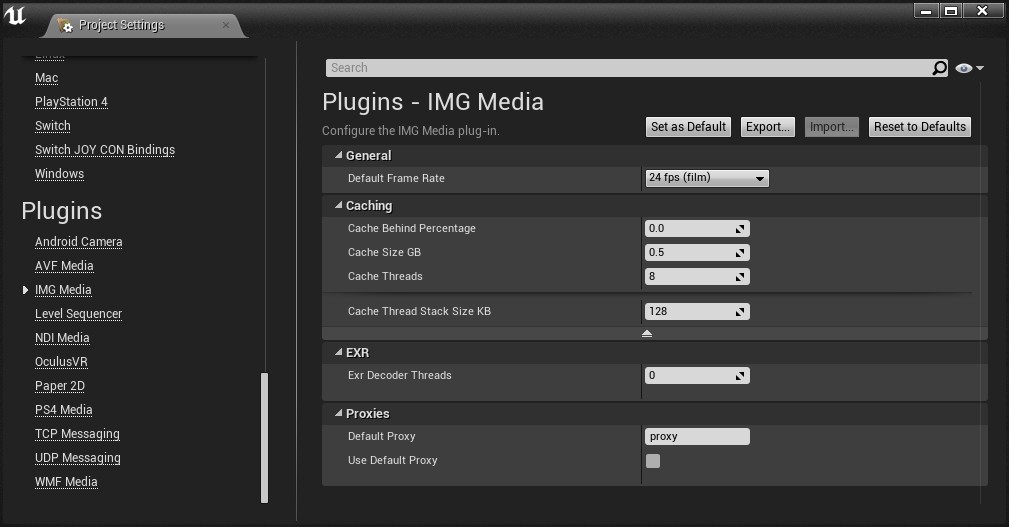The height and width of the screenshot is (527, 1009).
Task: Click the Default Proxy text field
Action: [x=697, y=436]
